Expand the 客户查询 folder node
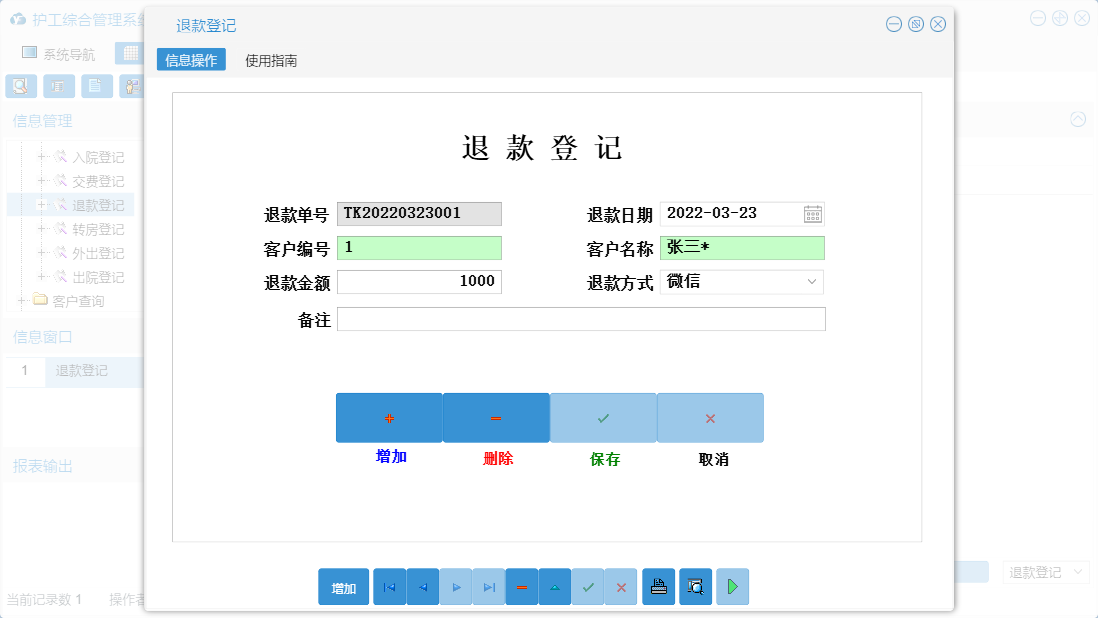The image size is (1098, 618). 22,301
